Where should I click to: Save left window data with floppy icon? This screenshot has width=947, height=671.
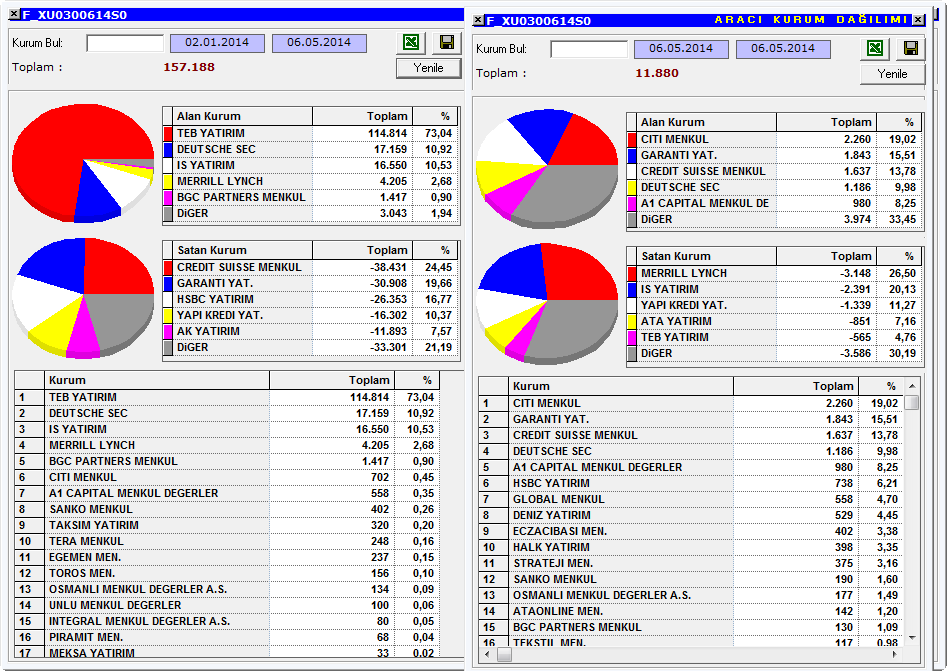click(x=447, y=42)
